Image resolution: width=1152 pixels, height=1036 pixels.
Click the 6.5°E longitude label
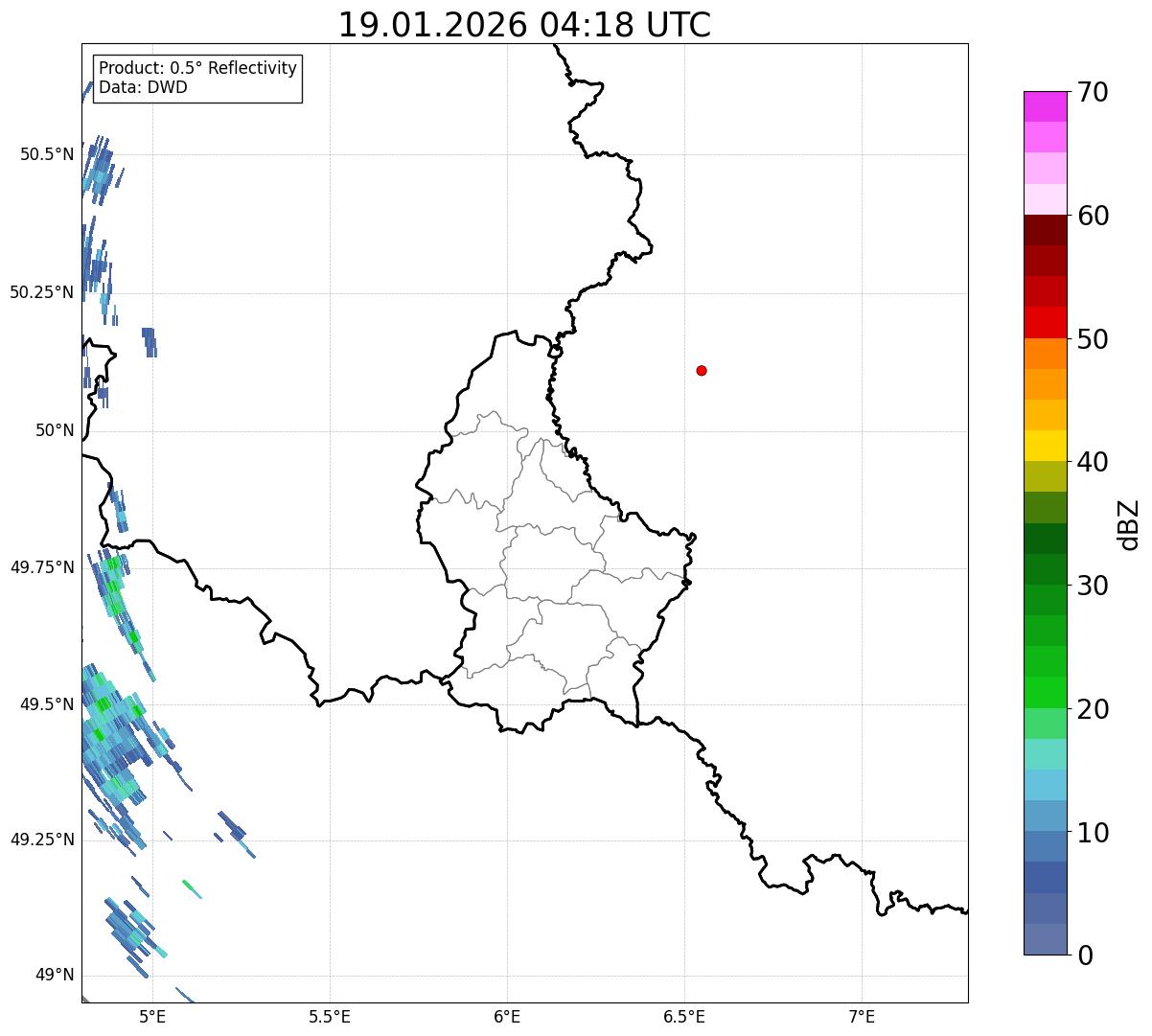pyautogui.click(x=684, y=1017)
